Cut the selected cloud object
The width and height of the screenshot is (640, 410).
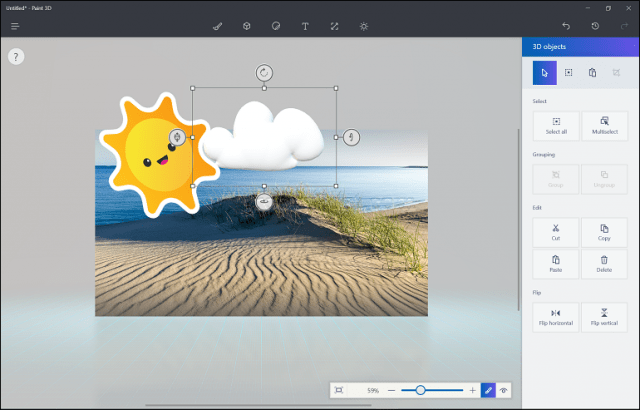[x=556, y=232]
